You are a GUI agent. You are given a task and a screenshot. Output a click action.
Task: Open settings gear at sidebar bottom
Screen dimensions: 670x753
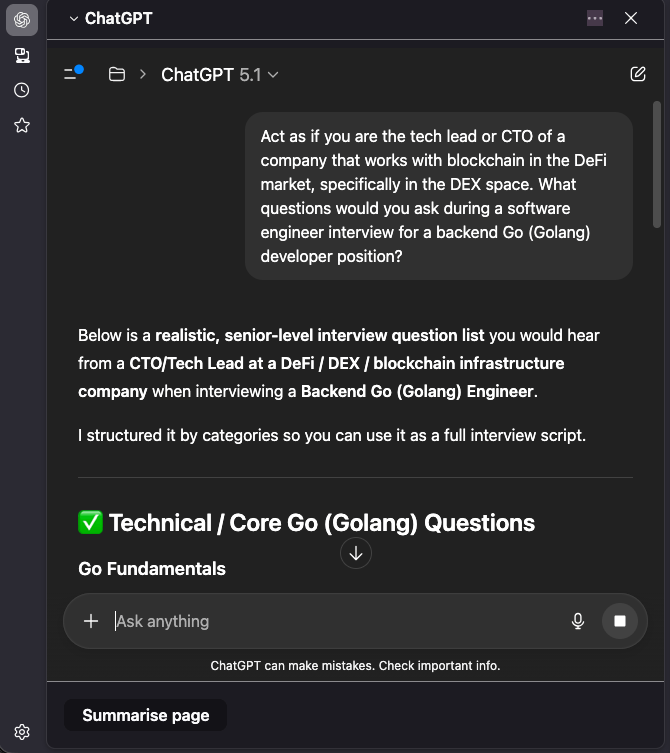click(x=22, y=732)
